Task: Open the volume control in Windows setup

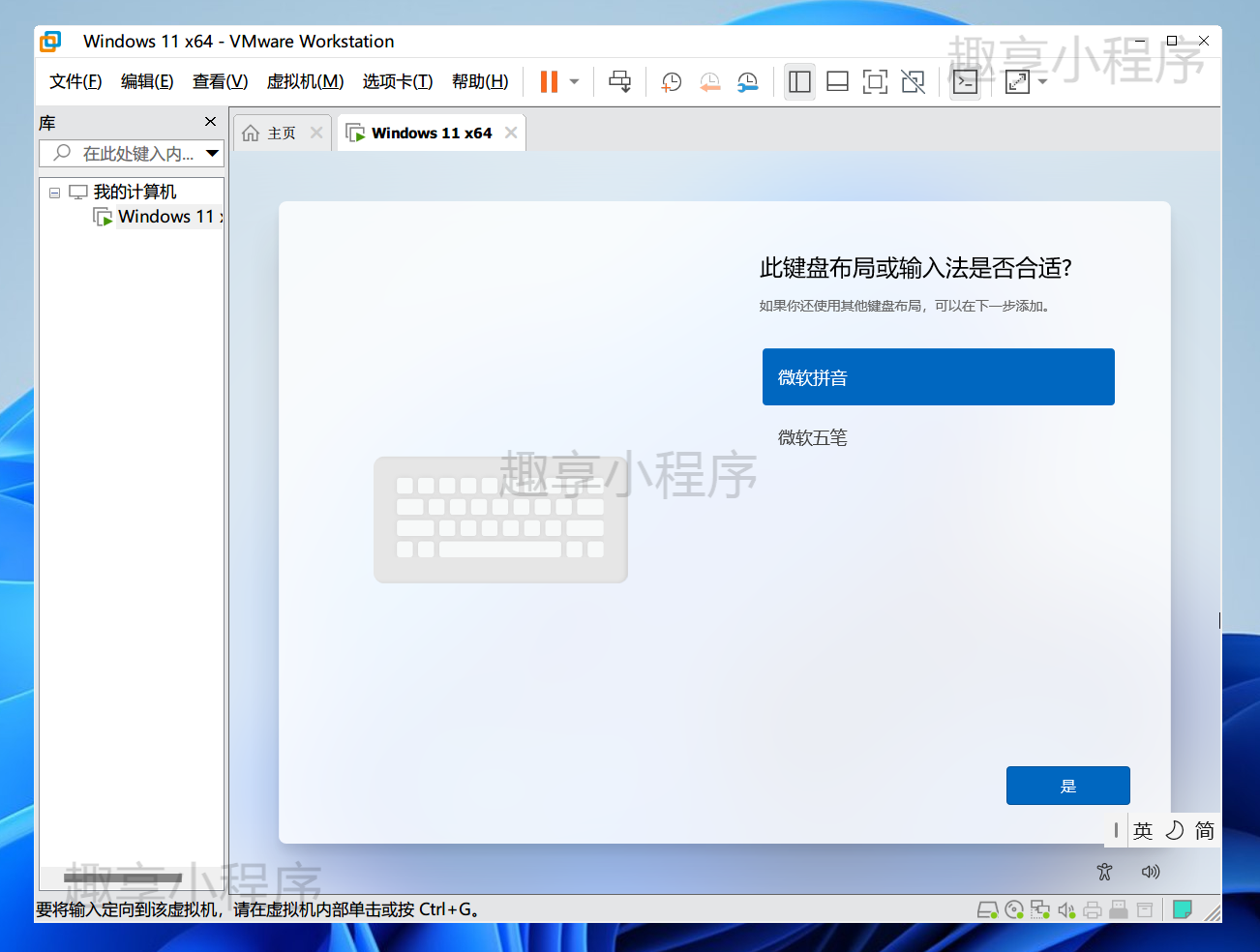Action: (1151, 872)
